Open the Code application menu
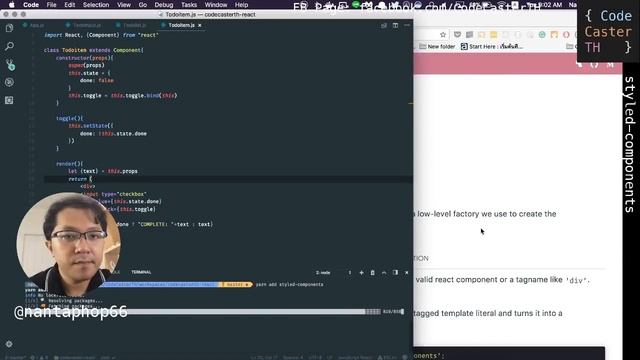640x360 pixels. point(31,5)
